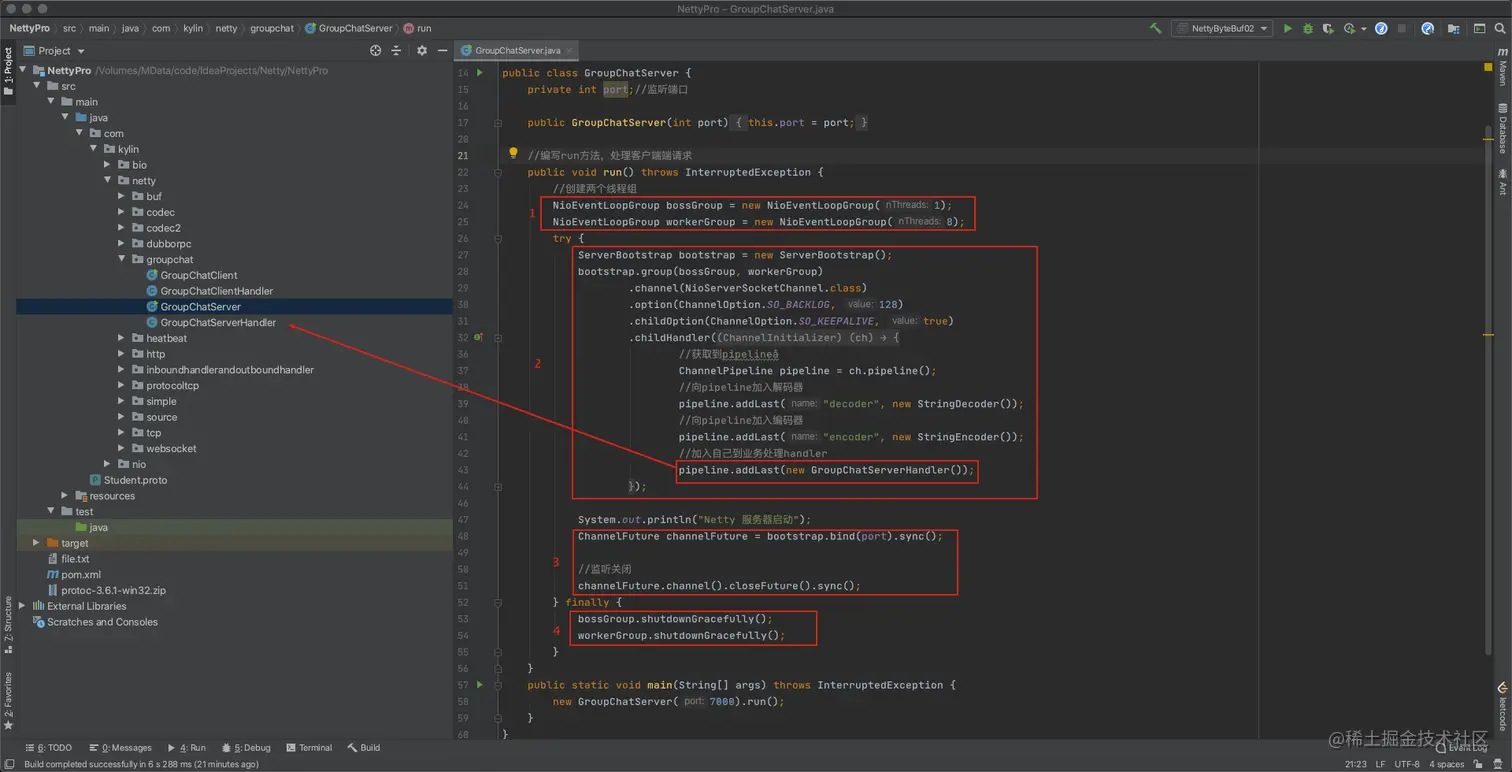Image resolution: width=1512 pixels, height=772 pixels.
Task: Start debugging with the bug icon
Action: click(1307, 29)
